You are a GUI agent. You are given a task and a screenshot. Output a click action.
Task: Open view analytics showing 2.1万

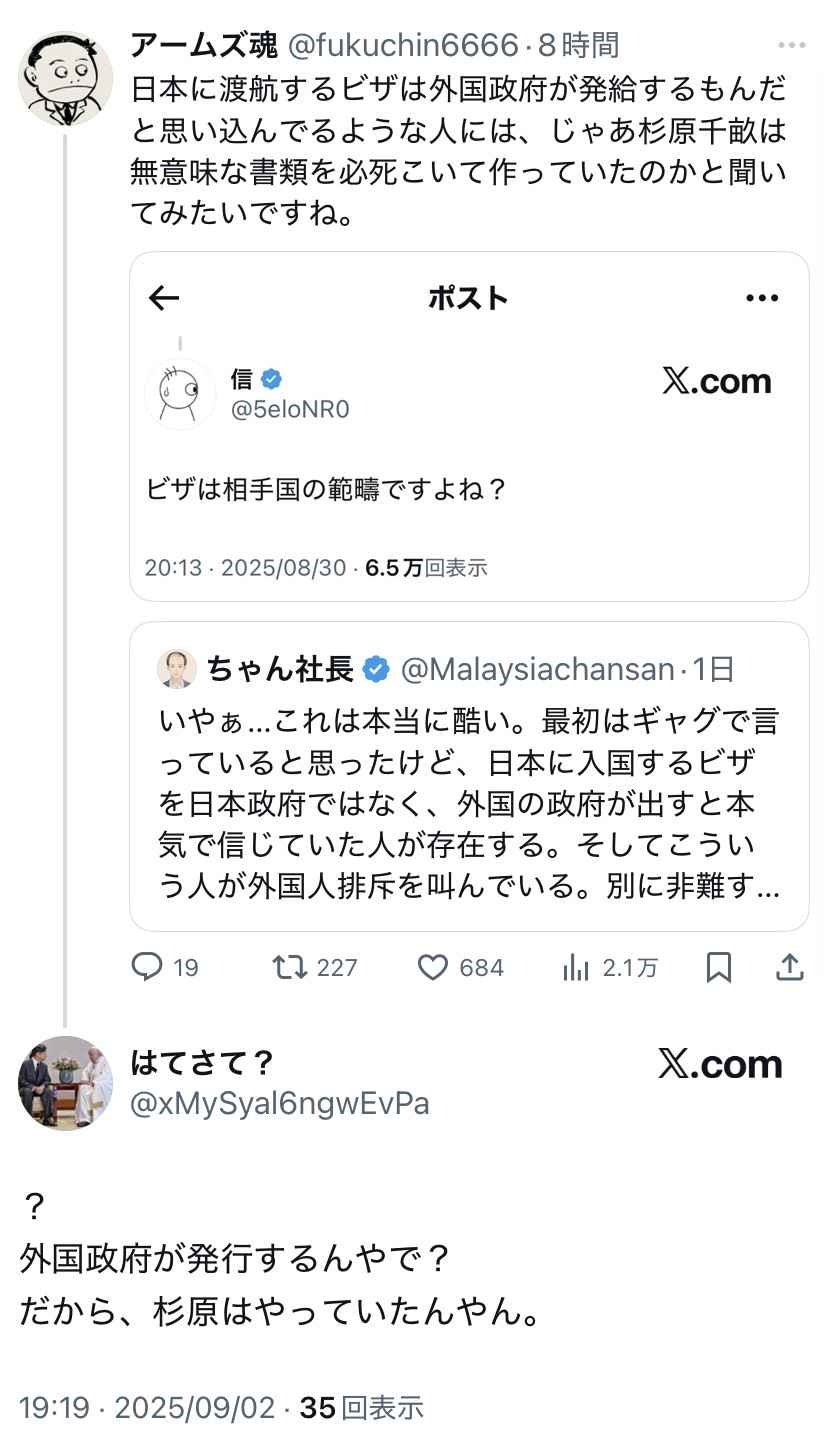pyautogui.click(x=576, y=967)
